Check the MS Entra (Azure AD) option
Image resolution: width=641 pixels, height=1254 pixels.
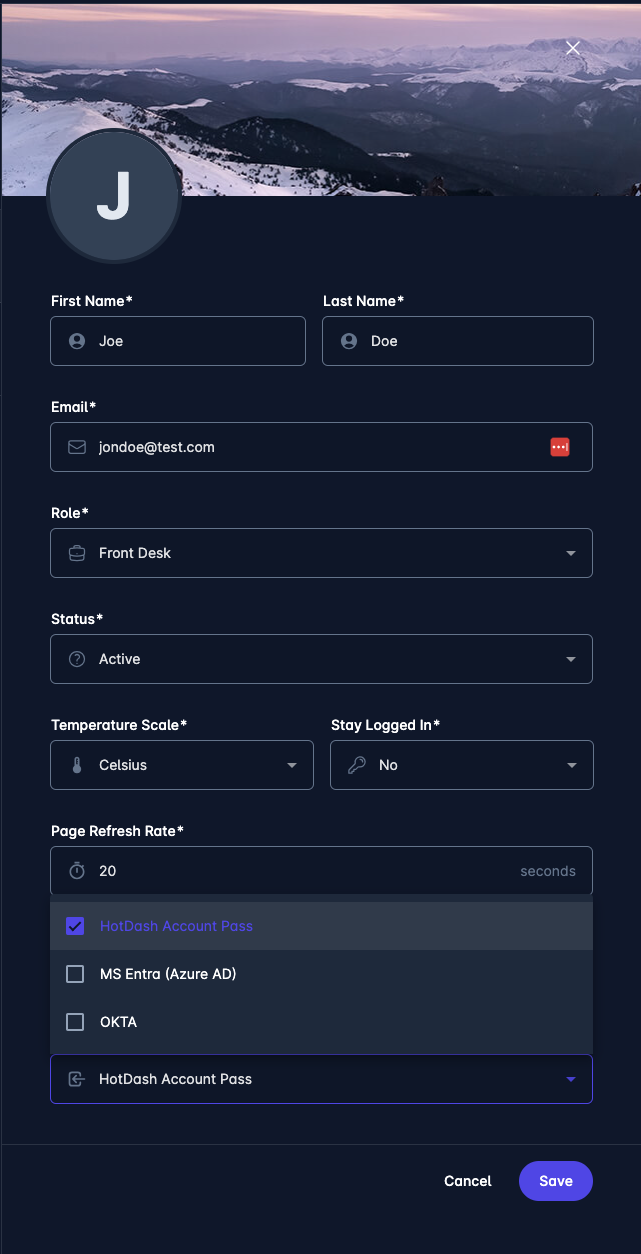(74, 974)
